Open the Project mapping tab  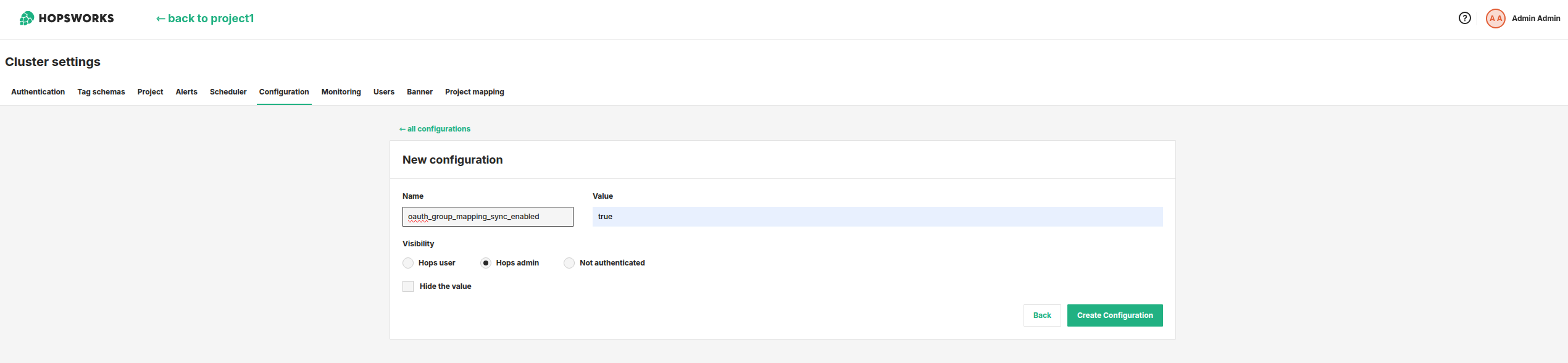tap(474, 92)
